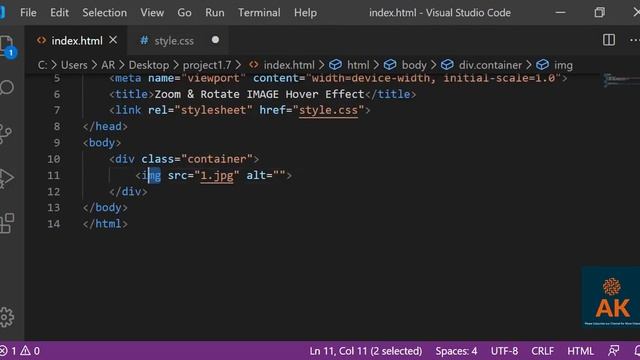Restore down the VS Code window
640x360 pixels.
(599, 13)
